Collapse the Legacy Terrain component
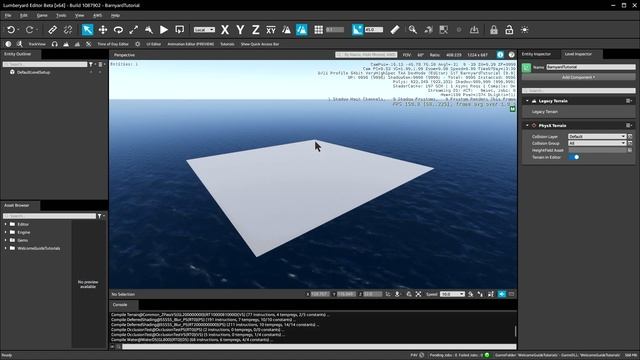640x360 pixels. tap(527, 101)
